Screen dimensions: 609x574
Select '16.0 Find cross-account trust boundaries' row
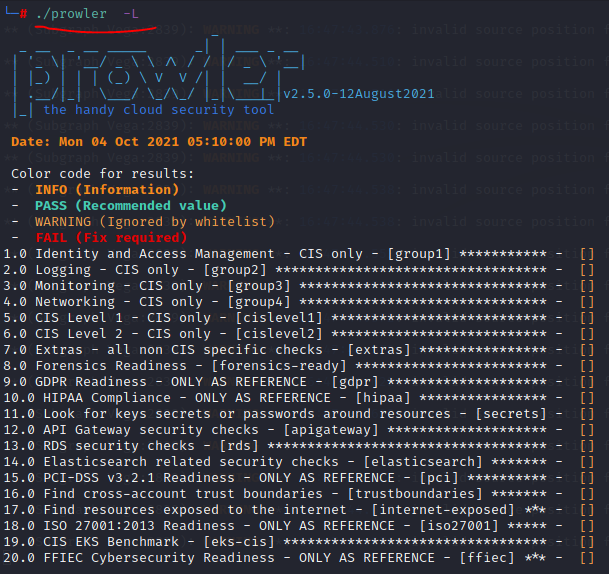pos(299,493)
